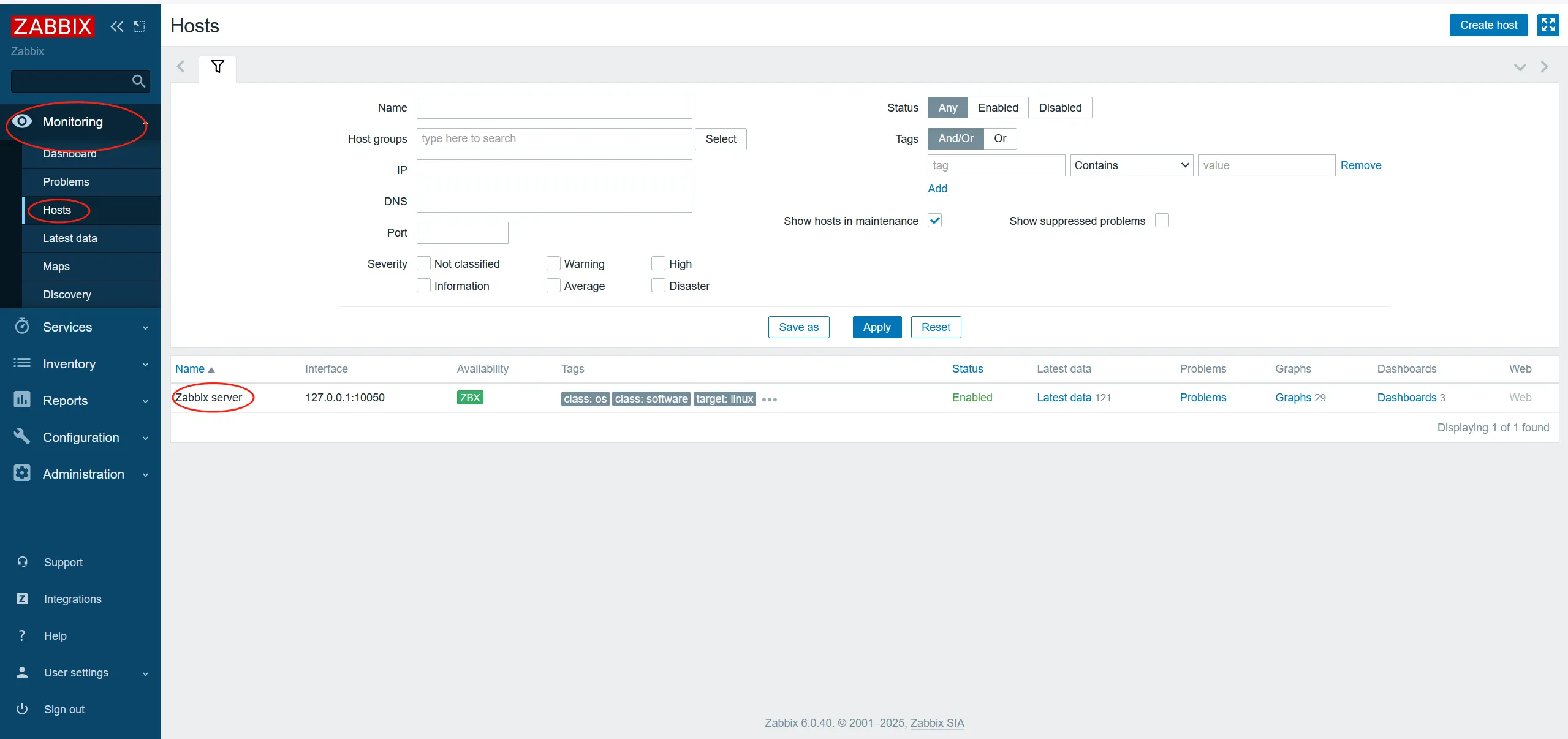Go to Problems under Monitoring
Viewport: 1568px width, 739px height.
click(66, 182)
